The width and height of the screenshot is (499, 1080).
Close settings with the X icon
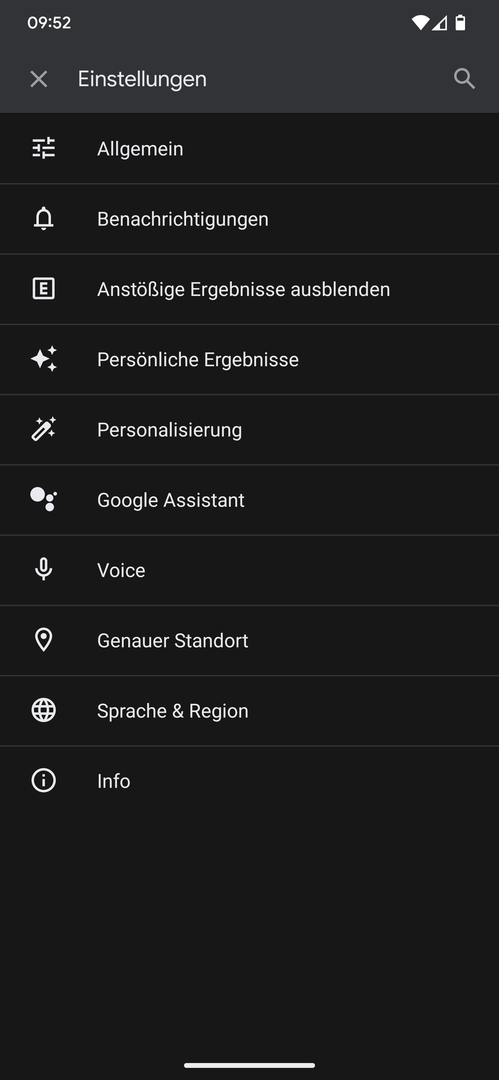pyautogui.click(x=39, y=79)
